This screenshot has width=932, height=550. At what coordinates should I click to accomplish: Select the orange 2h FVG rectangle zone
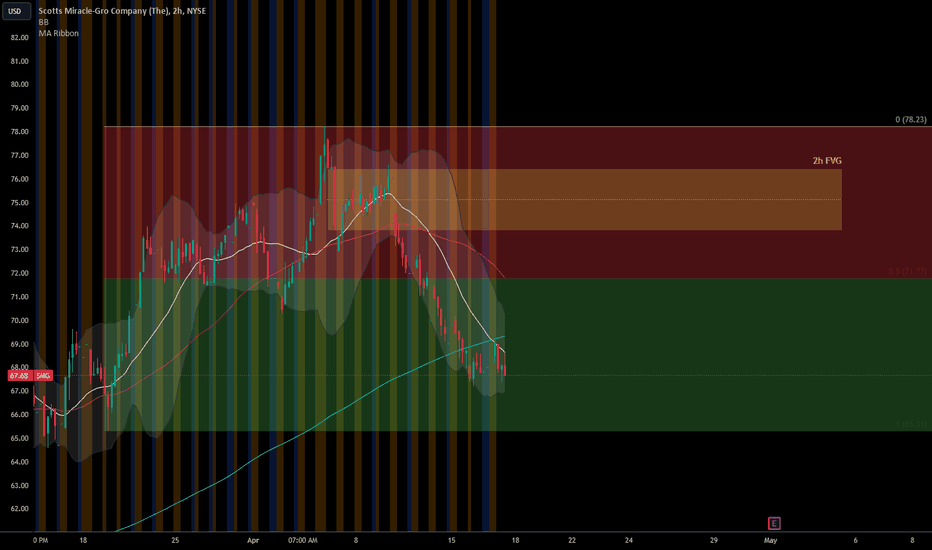584,199
